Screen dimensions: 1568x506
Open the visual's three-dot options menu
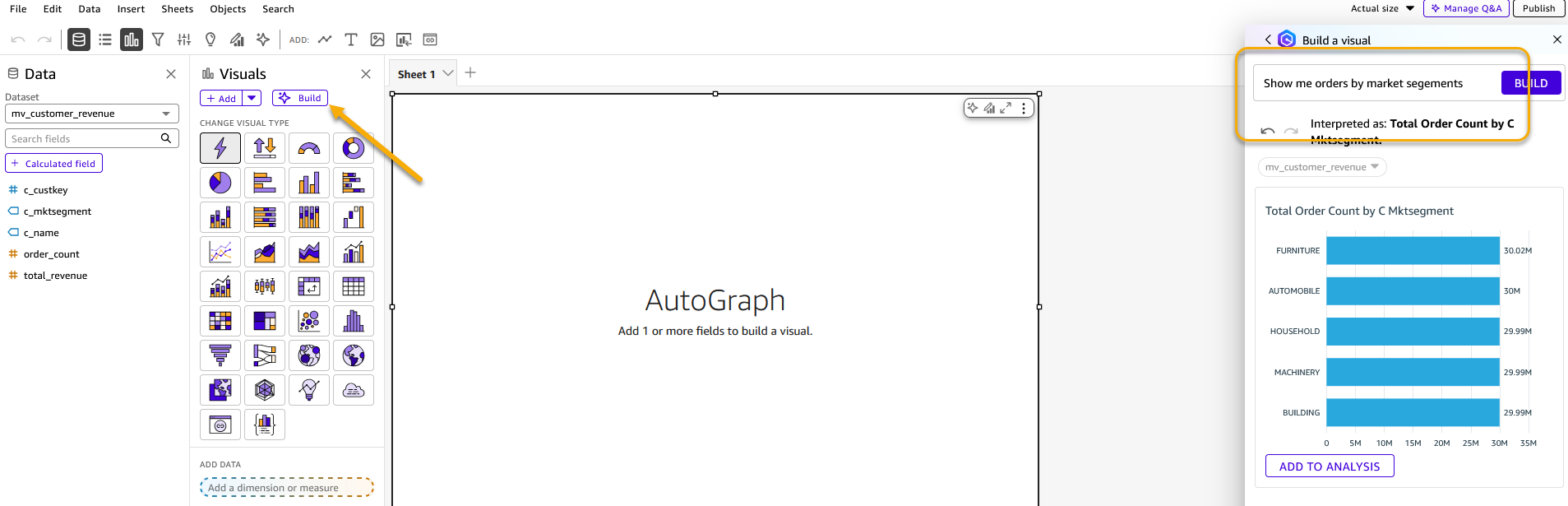(1024, 108)
